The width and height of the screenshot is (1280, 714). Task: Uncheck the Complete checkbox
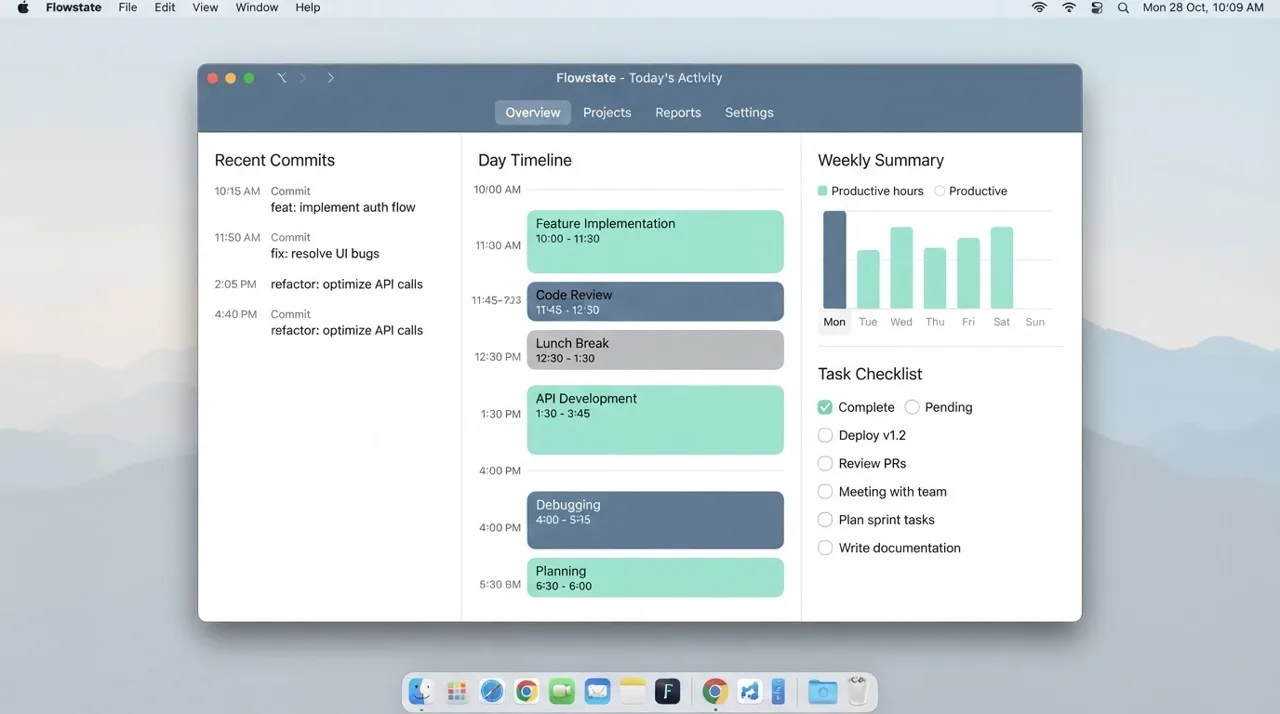click(x=825, y=407)
